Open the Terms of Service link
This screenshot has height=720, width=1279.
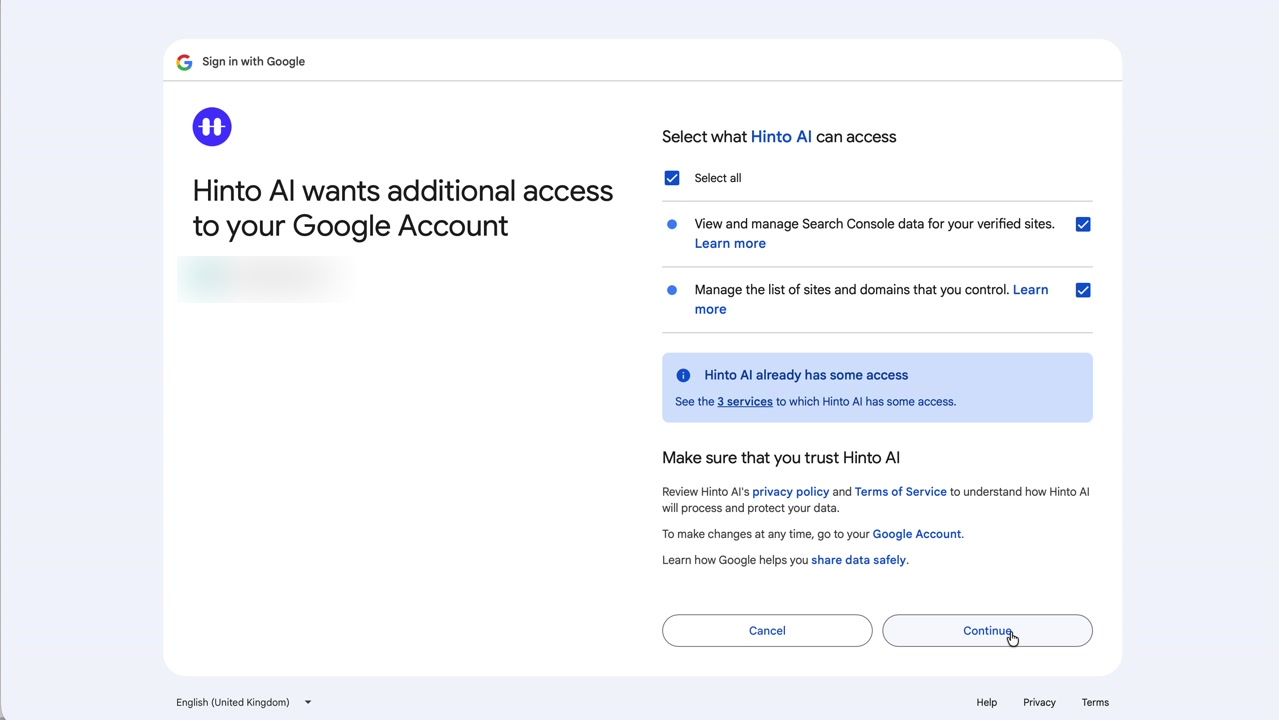click(900, 492)
